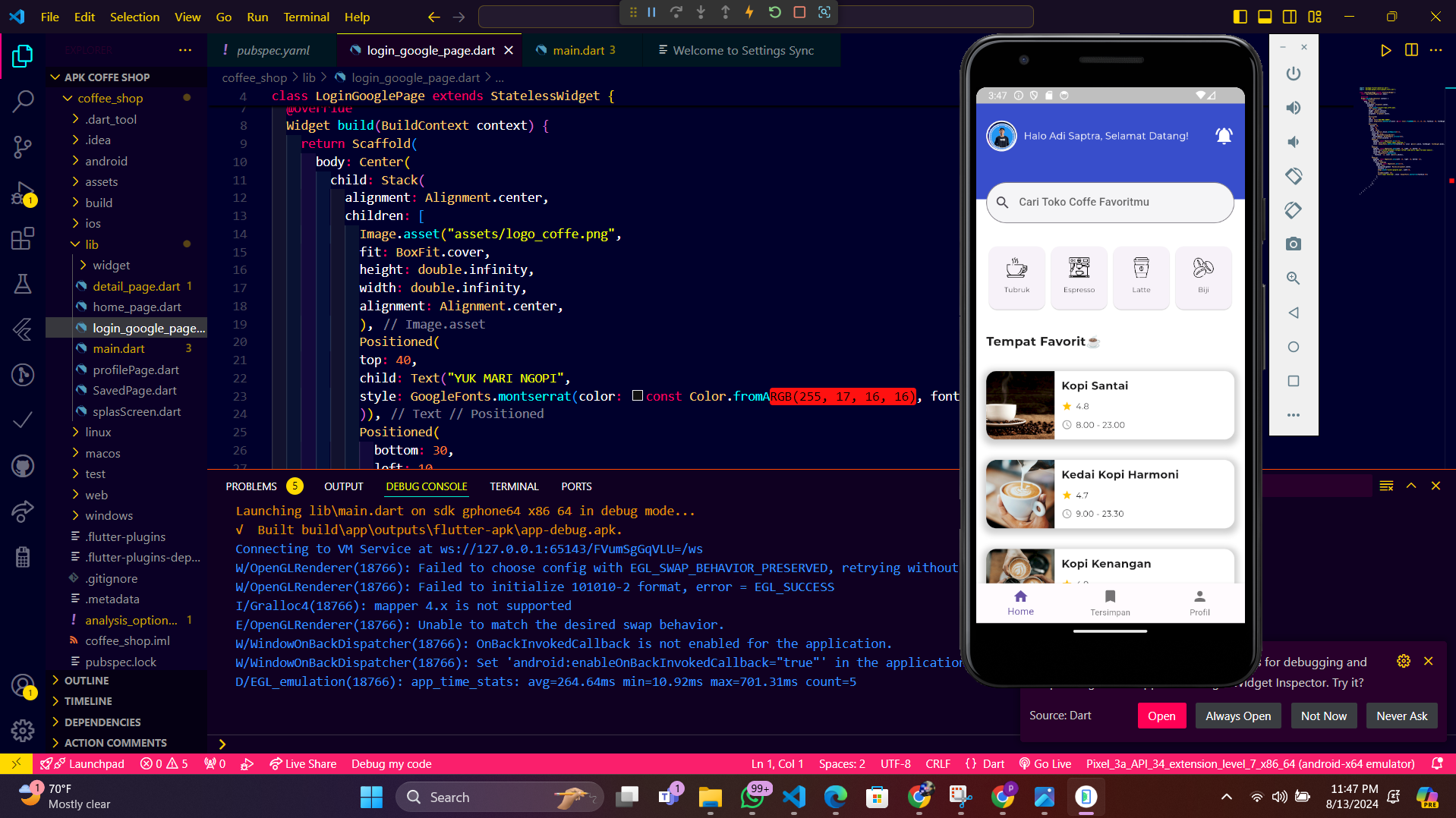Image resolution: width=1456 pixels, height=818 pixels.
Task: Click the color swatch before Color.fromARGB
Action: (x=638, y=395)
